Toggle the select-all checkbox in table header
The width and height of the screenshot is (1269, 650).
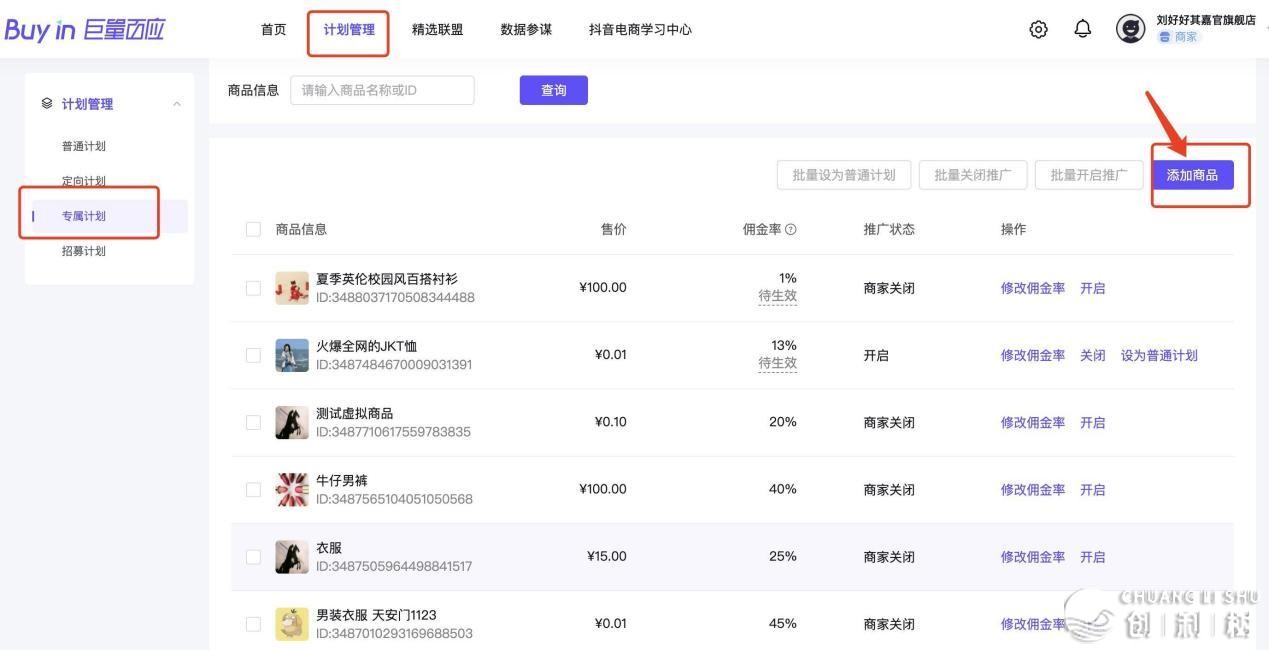(253, 230)
